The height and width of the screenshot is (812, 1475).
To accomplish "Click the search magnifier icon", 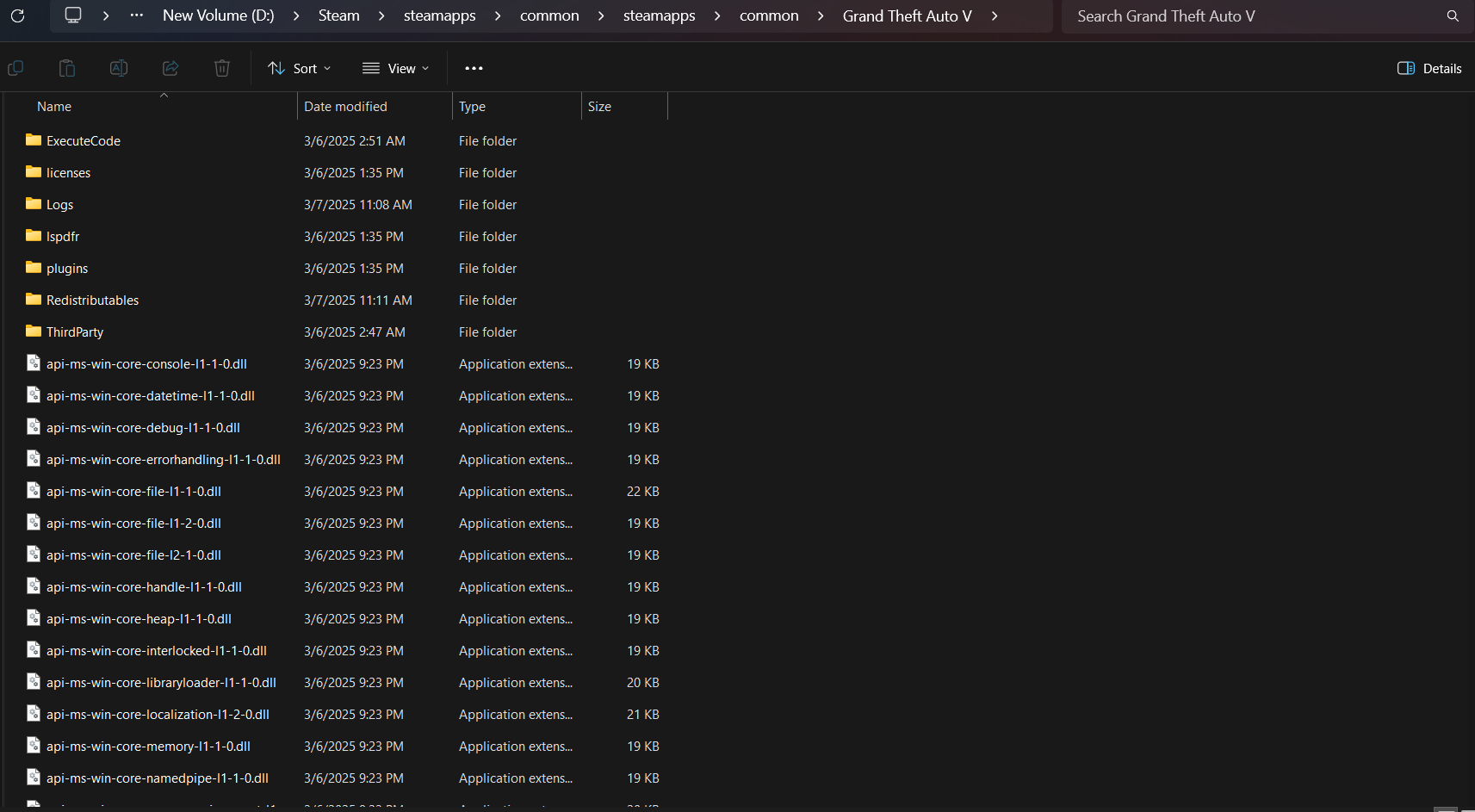I will tap(1453, 16).
